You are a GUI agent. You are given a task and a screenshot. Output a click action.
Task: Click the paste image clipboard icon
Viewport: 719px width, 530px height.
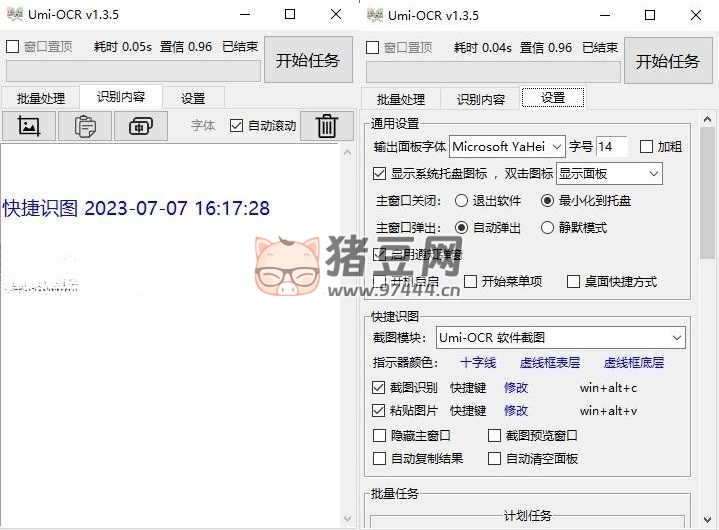pyautogui.click(x=85, y=126)
